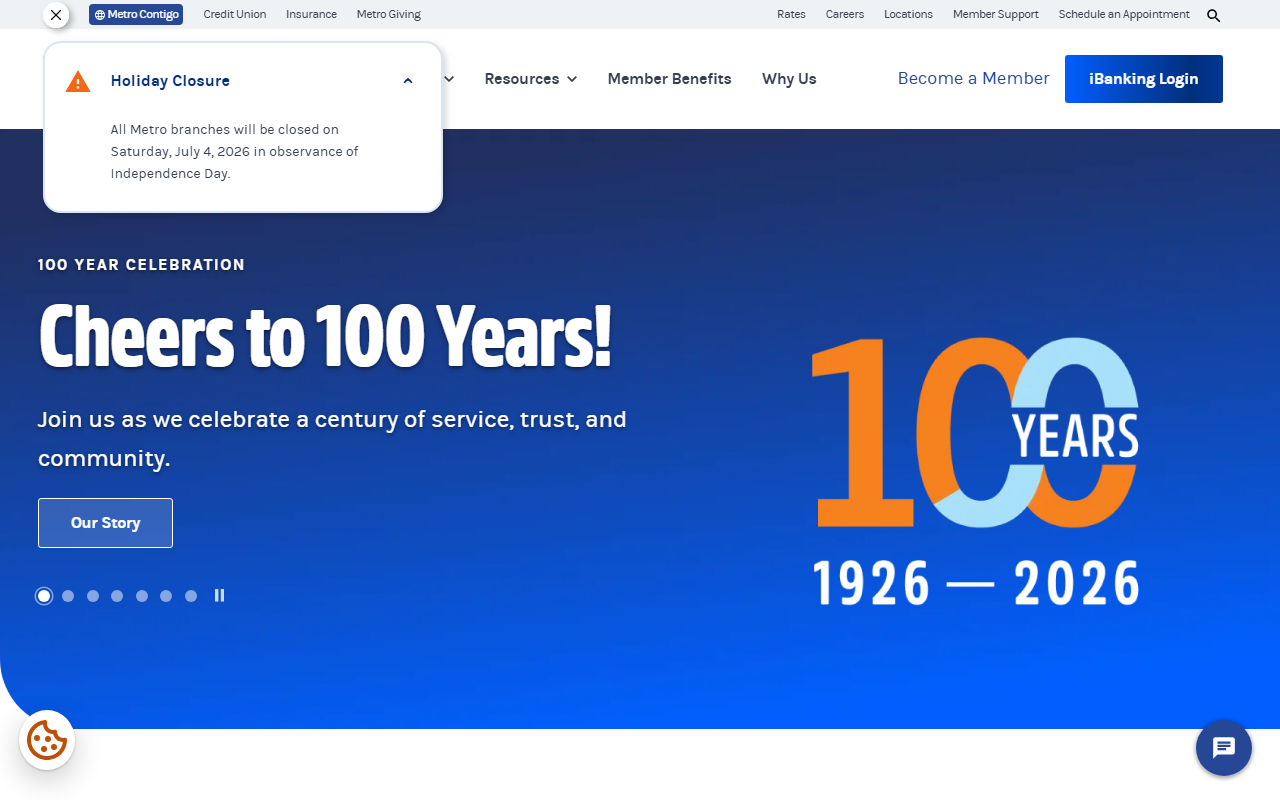This screenshot has height=800, width=1280.
Task: Go to the second carousel slide dot
Action: (x=68, y=596)
